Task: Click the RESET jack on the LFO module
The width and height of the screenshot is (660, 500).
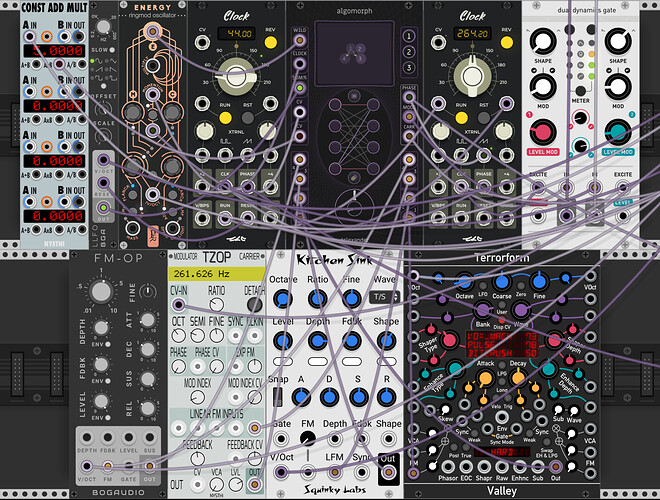Action: pos(103,183)
